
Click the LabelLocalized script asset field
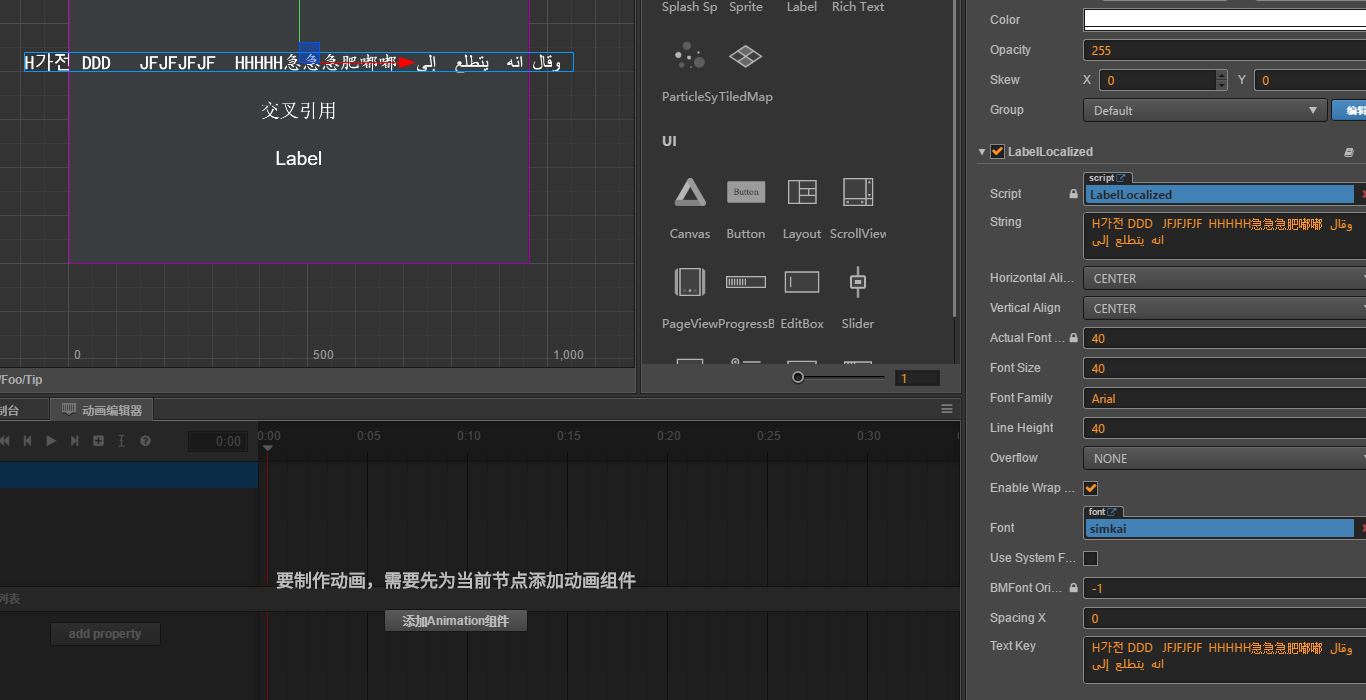click(x=1219, y=194)
